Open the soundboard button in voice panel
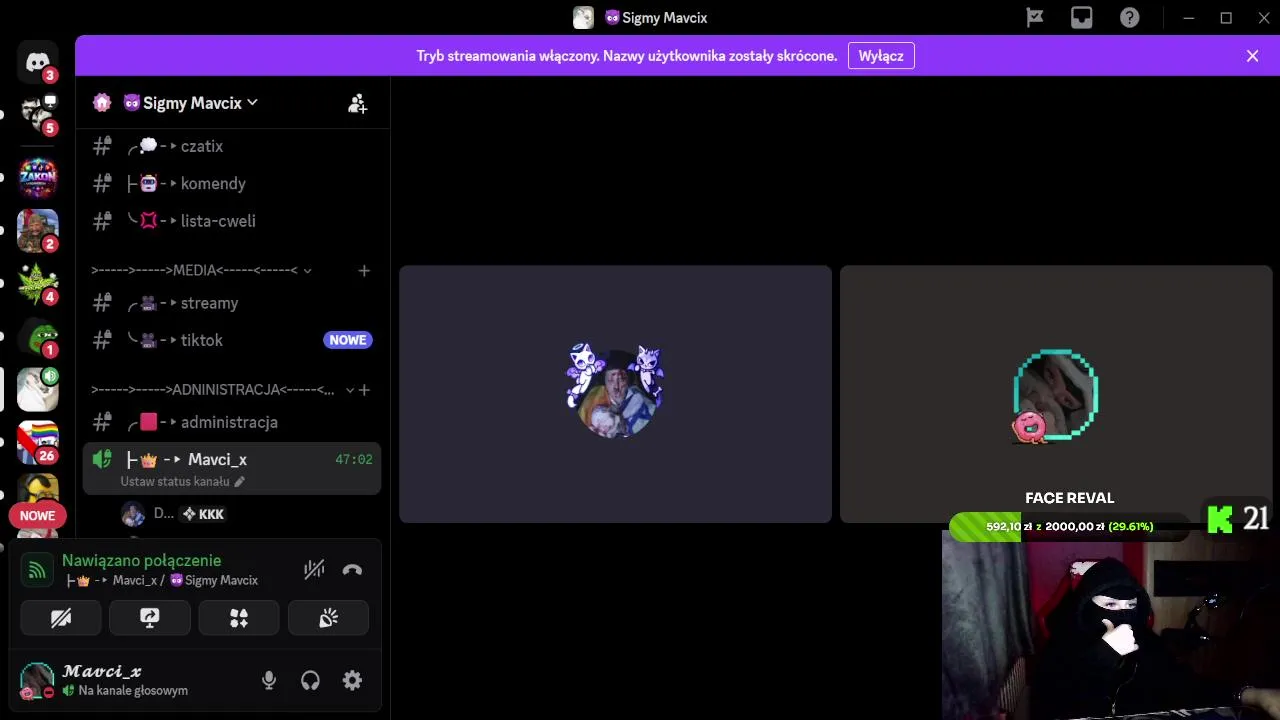 (x=328, y=618)
